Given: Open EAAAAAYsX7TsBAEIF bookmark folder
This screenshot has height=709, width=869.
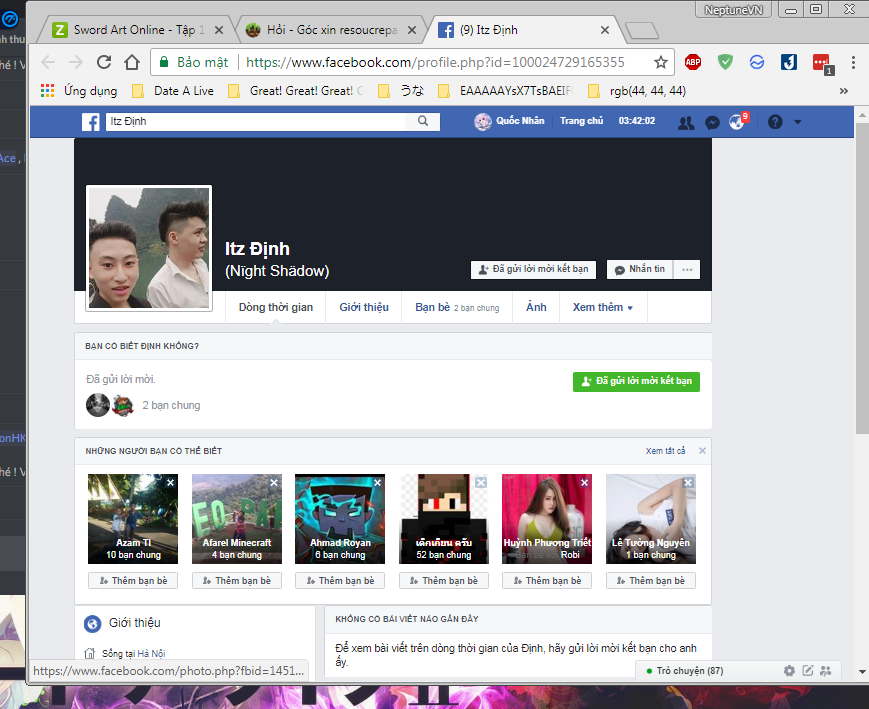Looking at the screenshot, I should pyautogui.click(x=505, y=91).
